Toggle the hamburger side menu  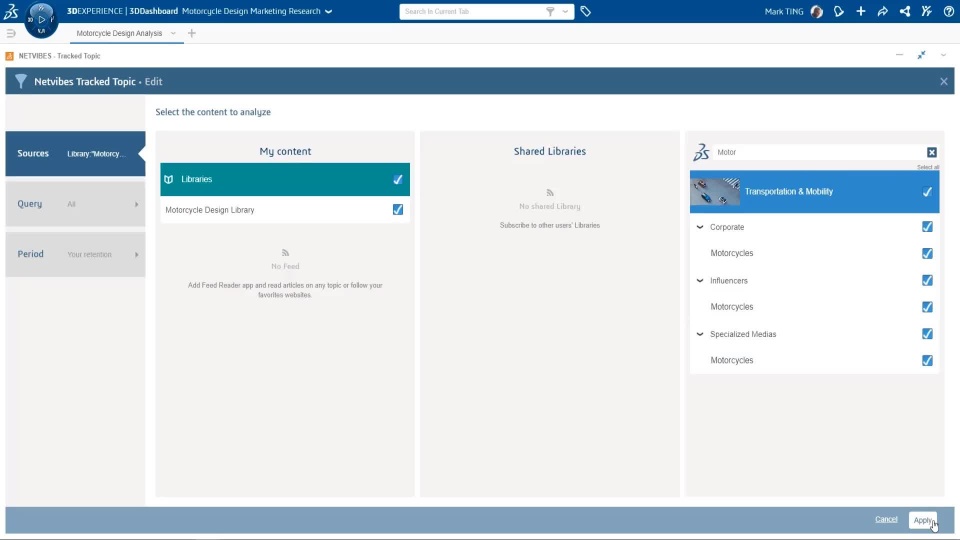click(x=11, y=33)
